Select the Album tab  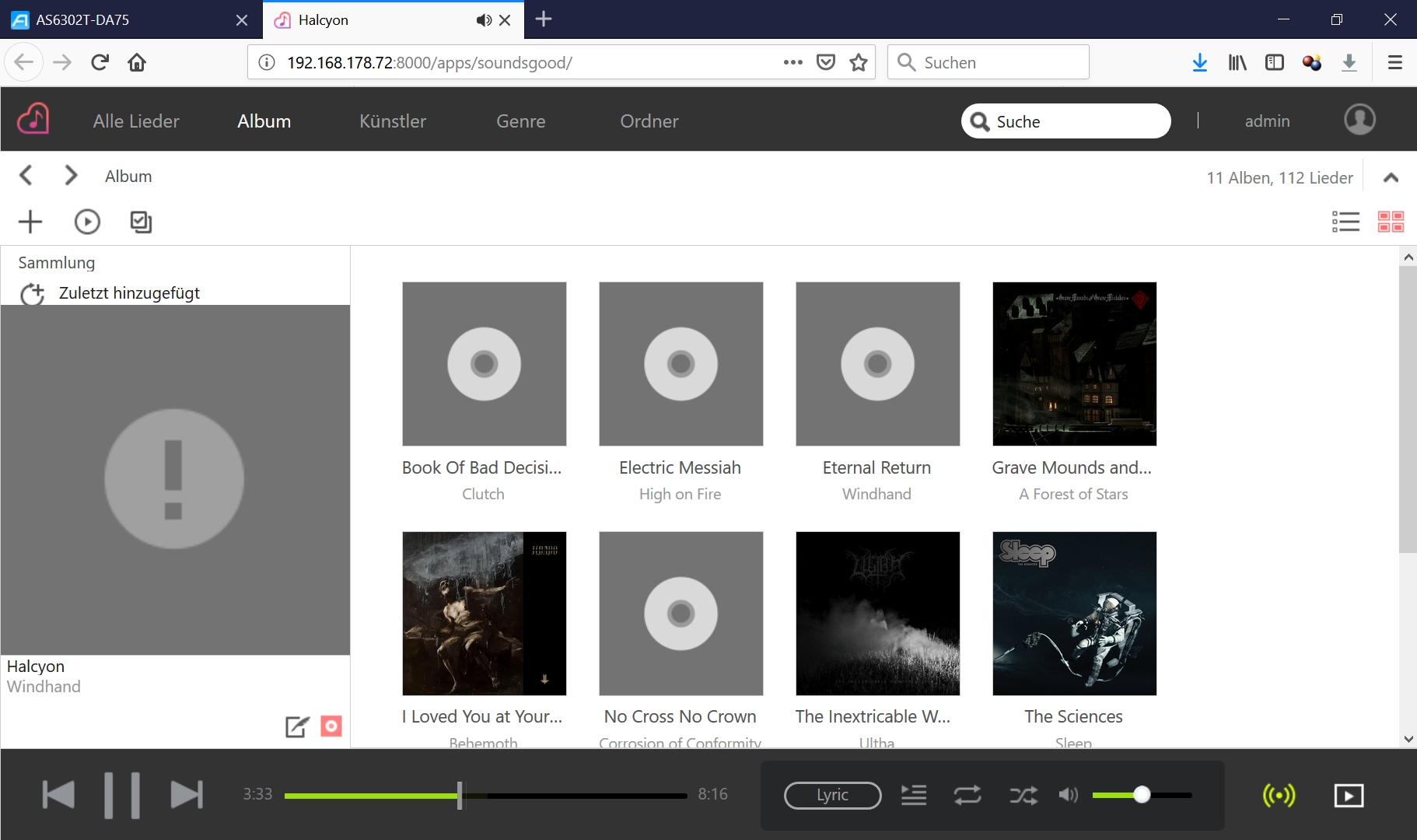pos(264,121)
